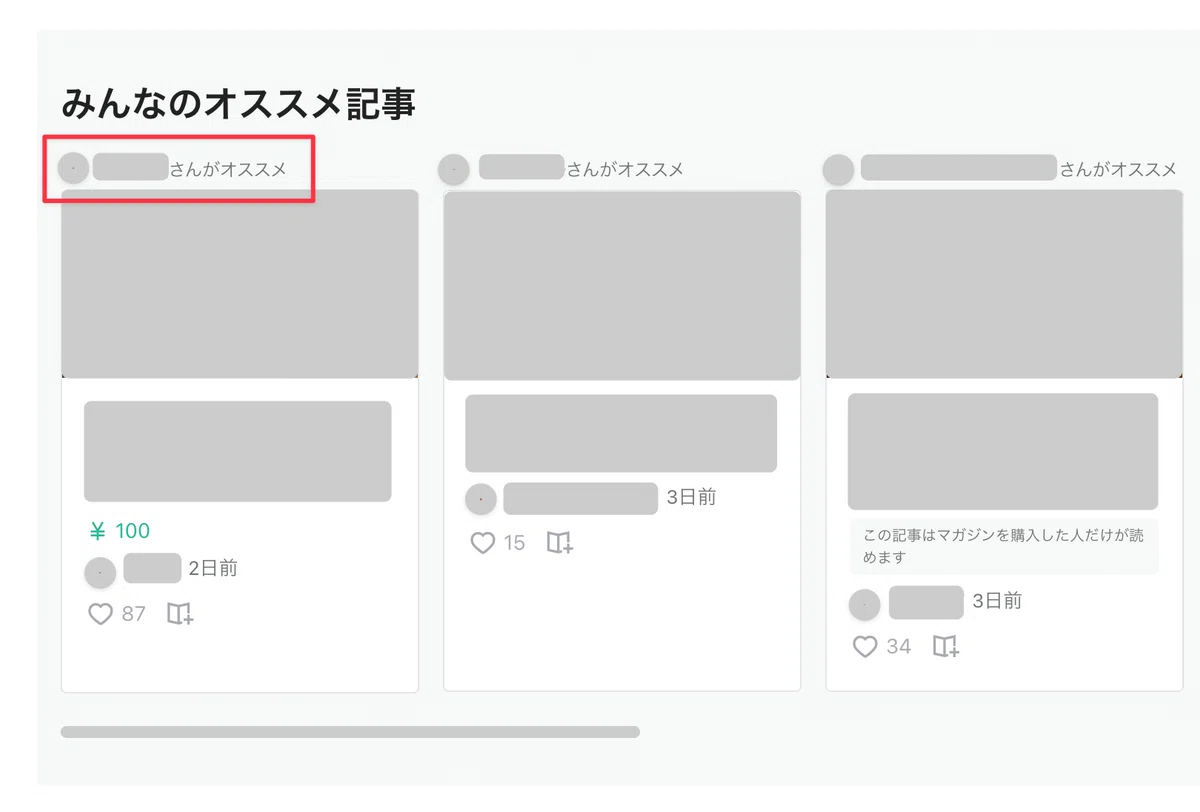Image resolution: width=1200 pixels, height=812 pixels.
Task: Open author name in the 15-likes card
Action: pos(580,498)
